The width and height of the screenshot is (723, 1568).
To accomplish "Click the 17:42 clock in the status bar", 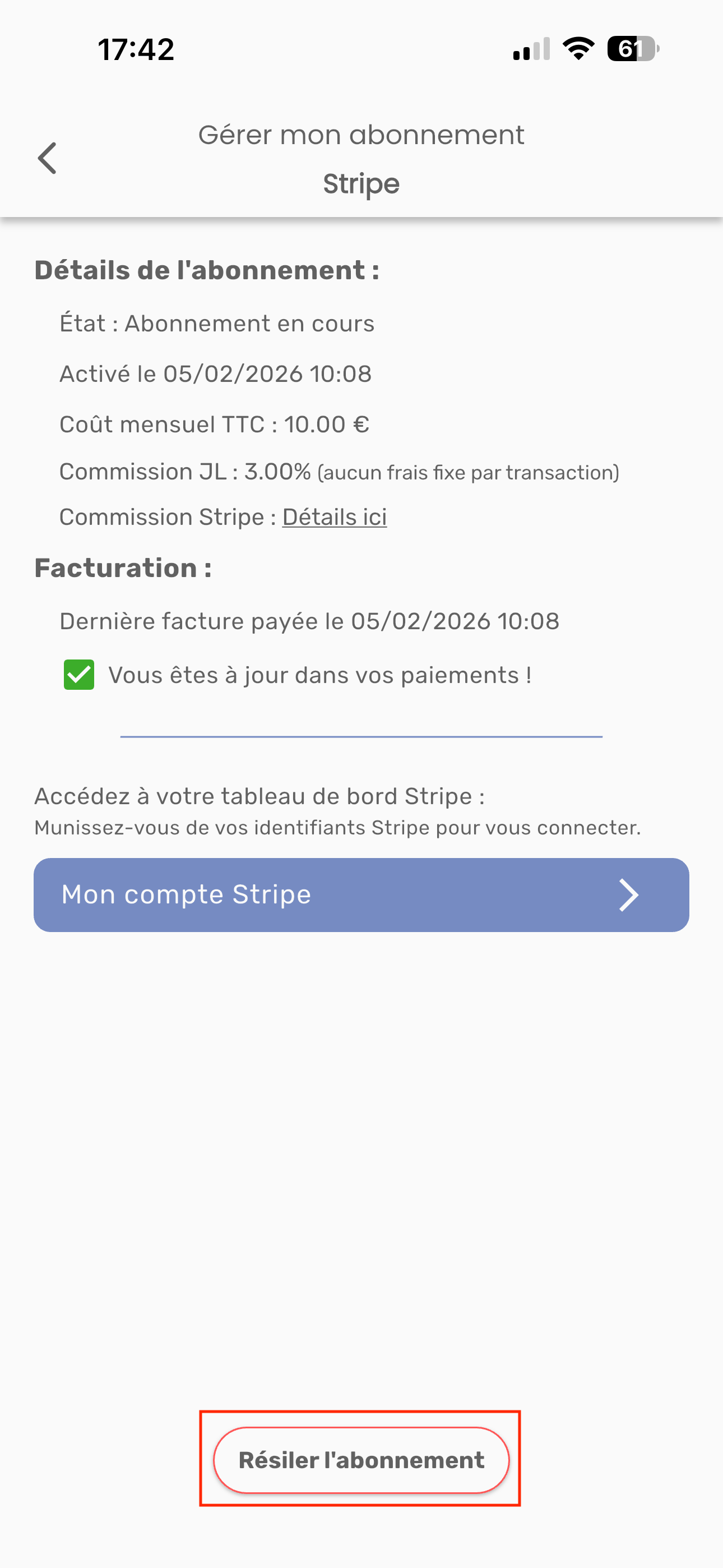I will pyautogui.click(x=136, y=49).
